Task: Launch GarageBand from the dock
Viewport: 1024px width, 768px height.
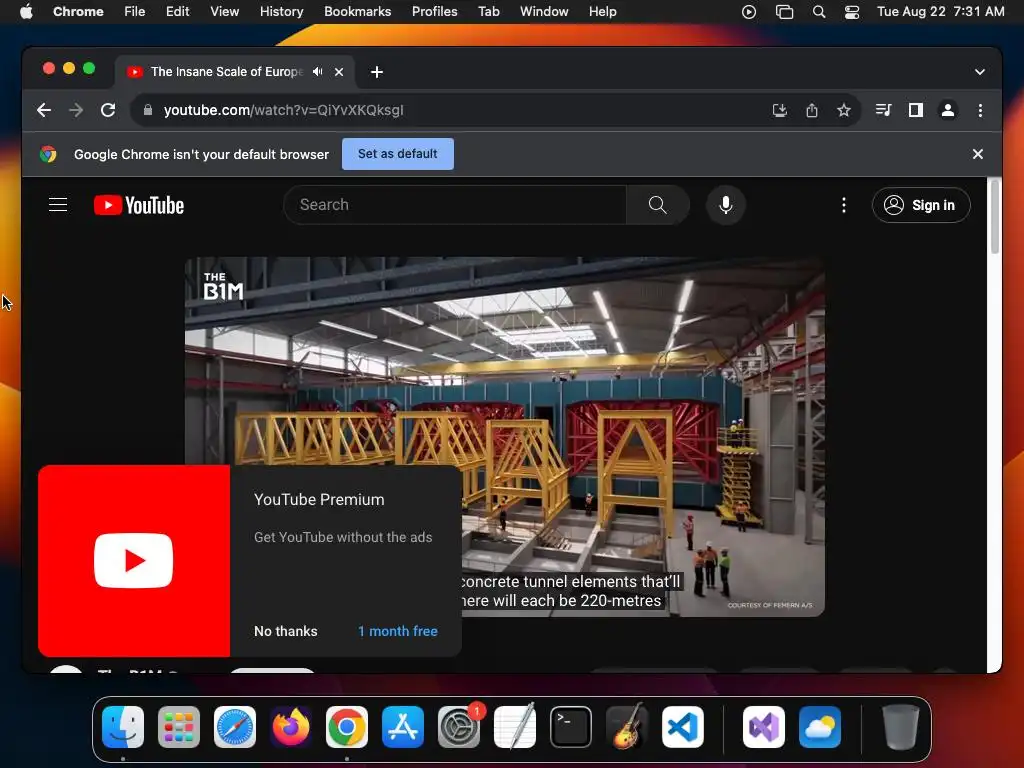Action: coord(627,727)
